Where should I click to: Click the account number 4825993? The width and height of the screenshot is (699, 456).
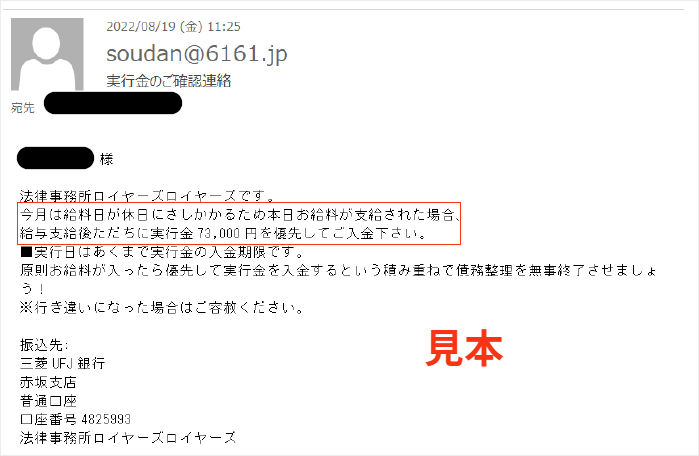(106, 419)
